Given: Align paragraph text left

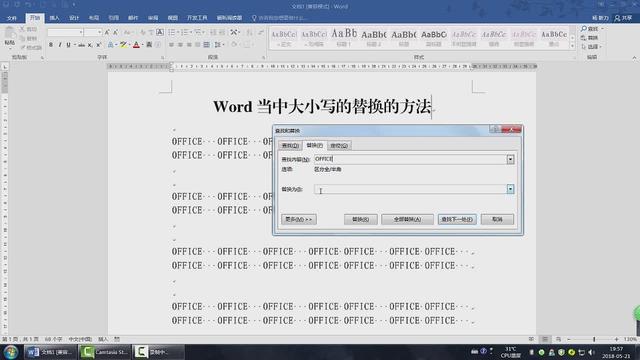Looking at the screenshot, I should pyautogui.click(x=171, y=44).
